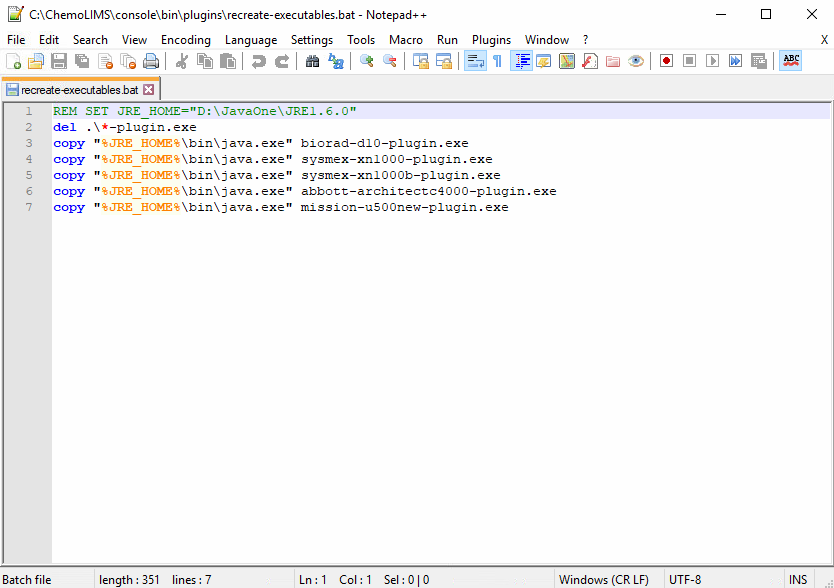Toggle the ABC spell check button
Image resolution: width=834 pixels, height=588 pixels.
coord(791,61)
